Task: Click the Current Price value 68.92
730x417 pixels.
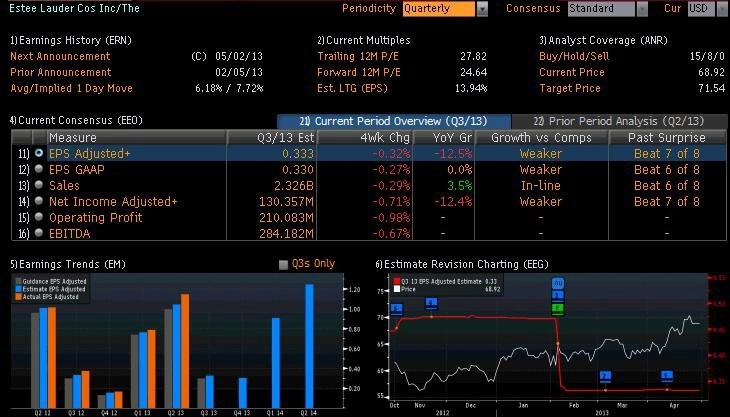Action: point(712,72)
